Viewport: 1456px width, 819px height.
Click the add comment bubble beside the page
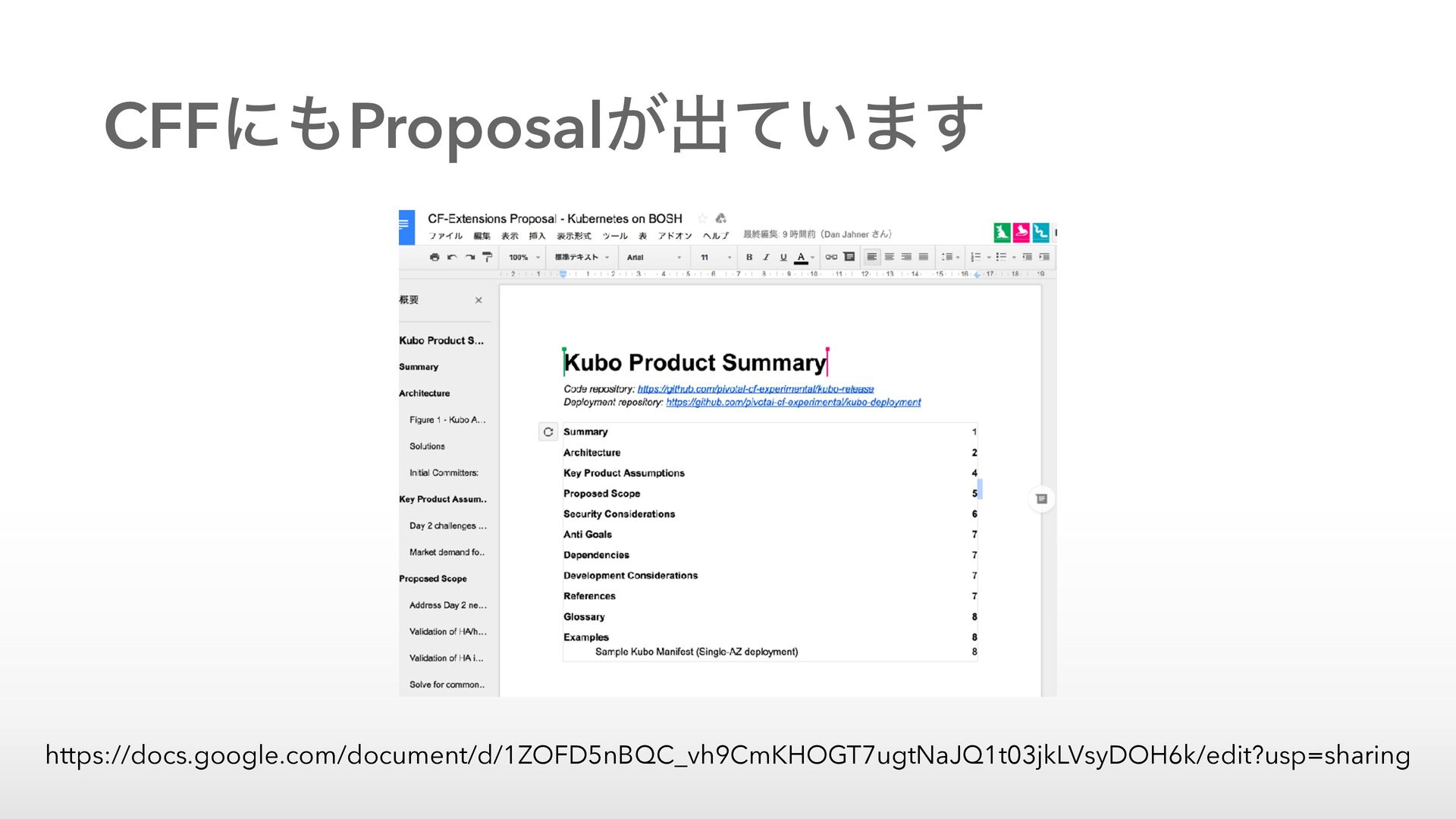pyautogui.click(x=1041, y=499)
